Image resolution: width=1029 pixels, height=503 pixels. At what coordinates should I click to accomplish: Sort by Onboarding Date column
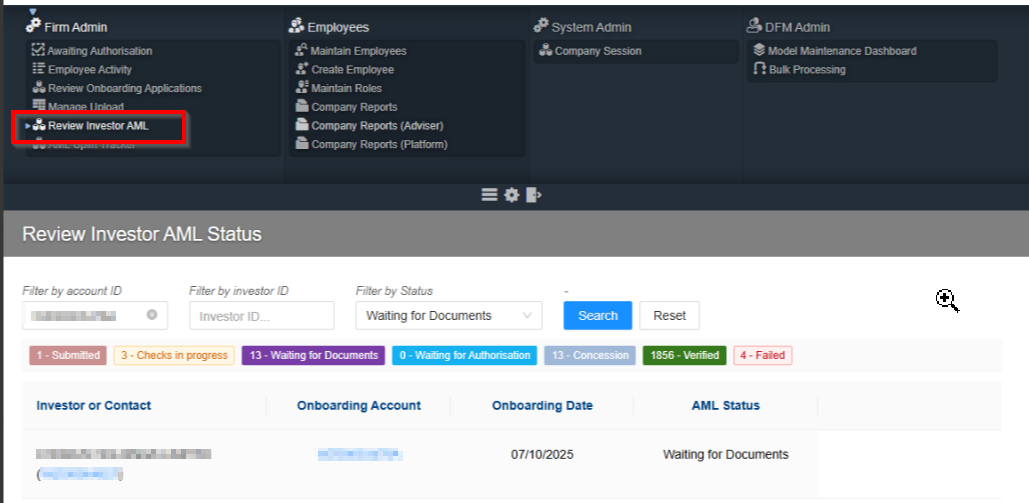(542, 405)
